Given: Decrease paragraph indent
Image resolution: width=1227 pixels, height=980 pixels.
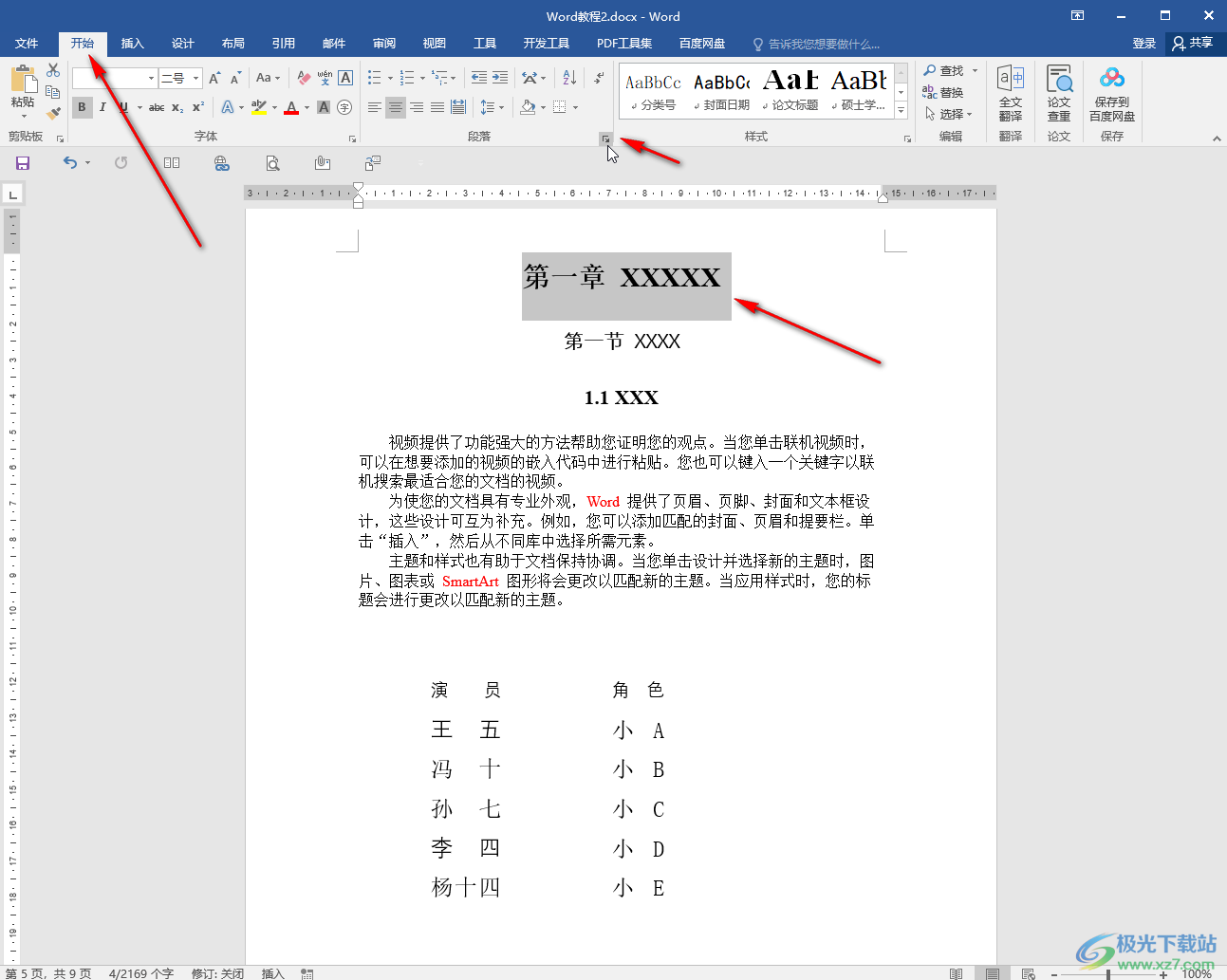Looking at the screenshot, I should click(x=479, y=78).
